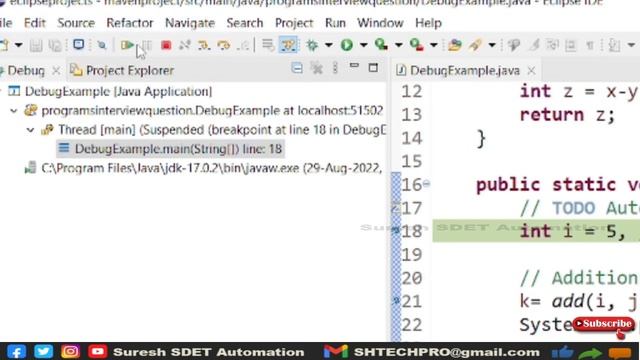This screenshot has height=360, width=640.
Task: Open the Search toolbar dropdown arrow
Action: pos(492,45)
